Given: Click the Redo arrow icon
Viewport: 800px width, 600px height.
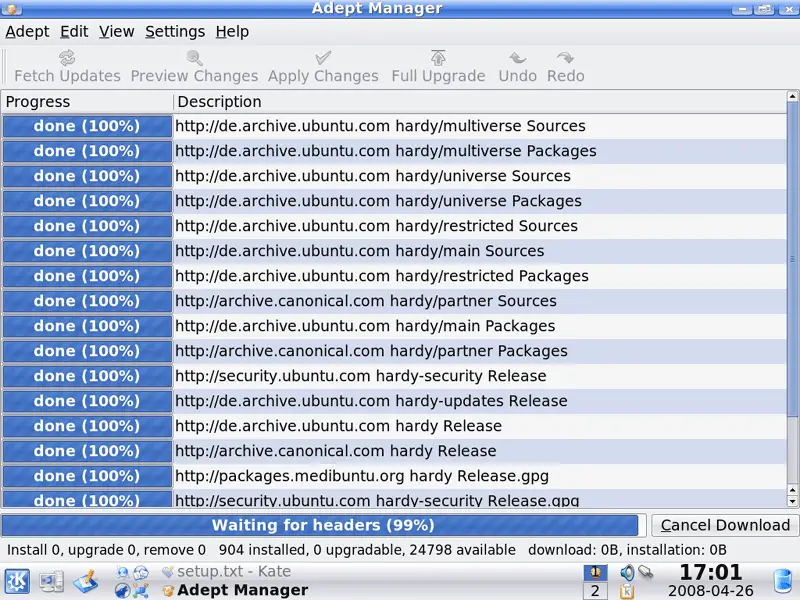Looking at the screenshot, I should [x=565, y=58].
